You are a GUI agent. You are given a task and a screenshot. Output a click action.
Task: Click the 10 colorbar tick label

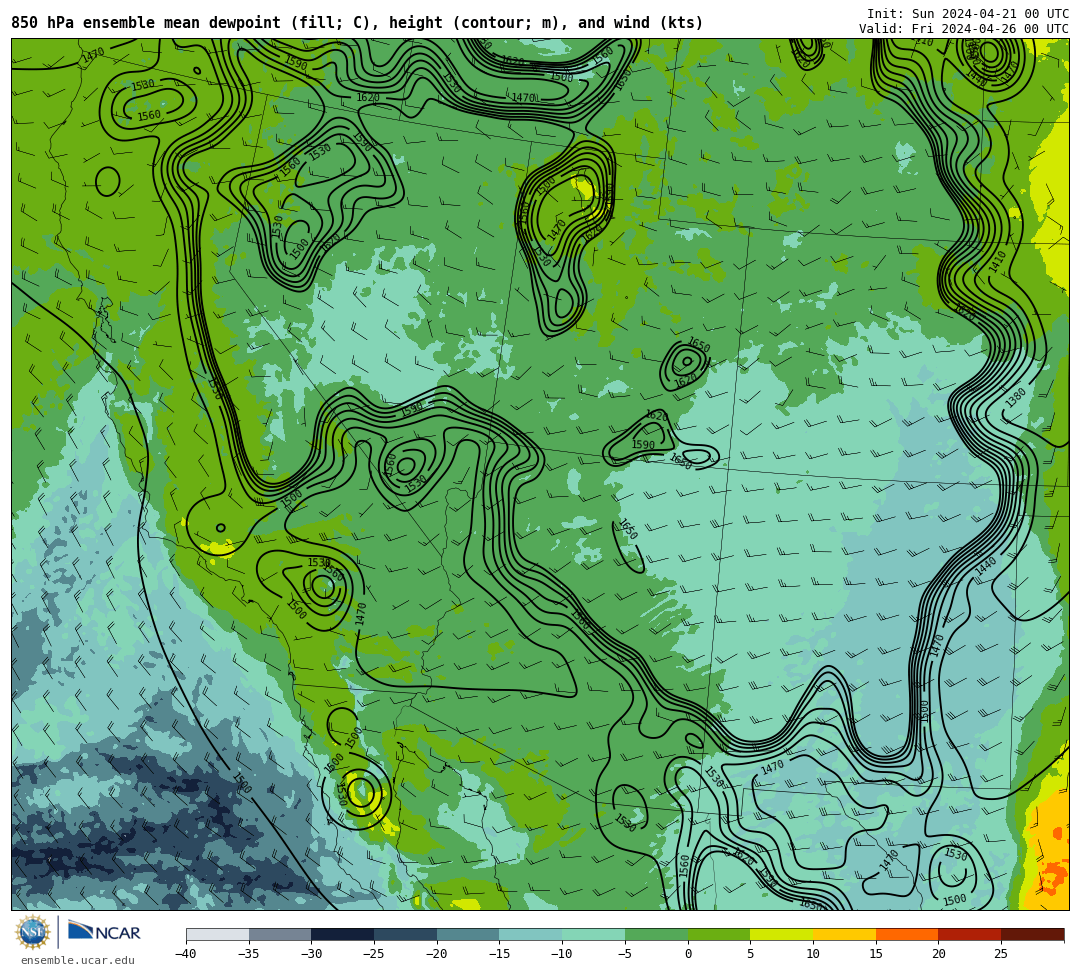[x=813, y=954]
